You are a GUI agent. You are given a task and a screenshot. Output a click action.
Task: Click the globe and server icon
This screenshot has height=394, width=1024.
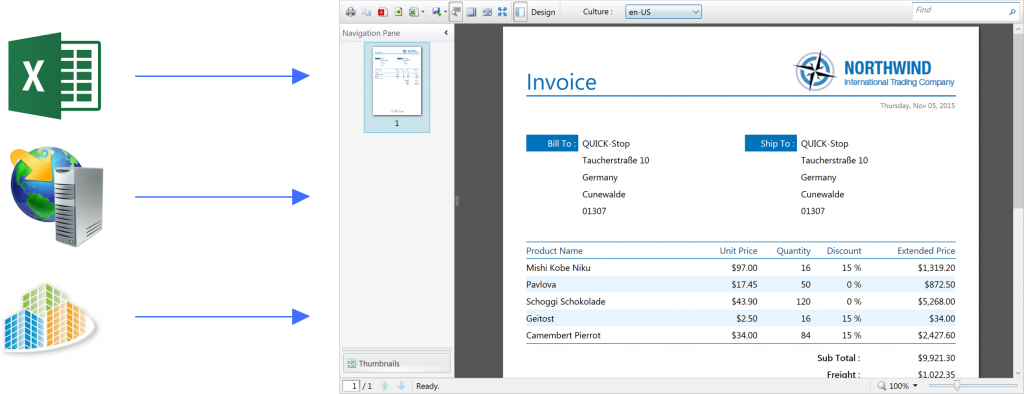[x=56, y=196]
